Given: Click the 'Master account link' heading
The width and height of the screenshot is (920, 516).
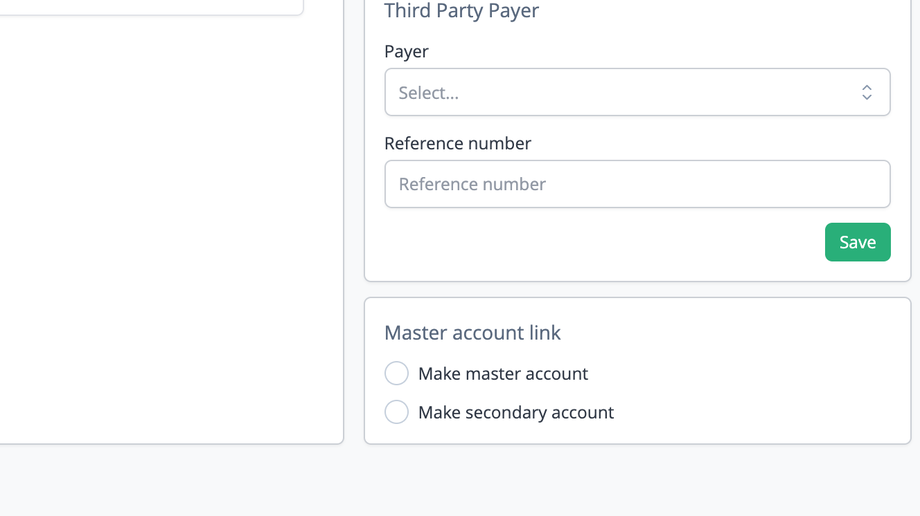Looking at the screenshot, I should tap(473, 333).
